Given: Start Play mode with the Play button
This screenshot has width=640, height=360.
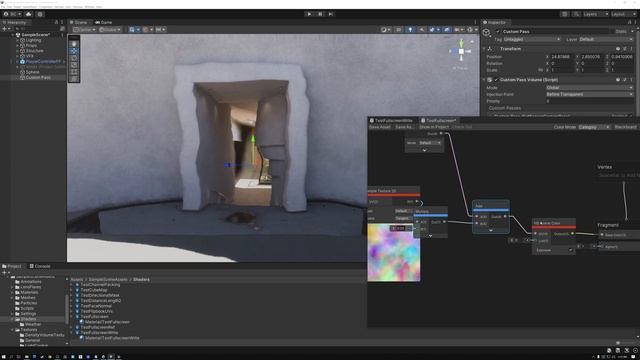Looking at the screenshot, I should pyautogui.click(x=309, y=14).
